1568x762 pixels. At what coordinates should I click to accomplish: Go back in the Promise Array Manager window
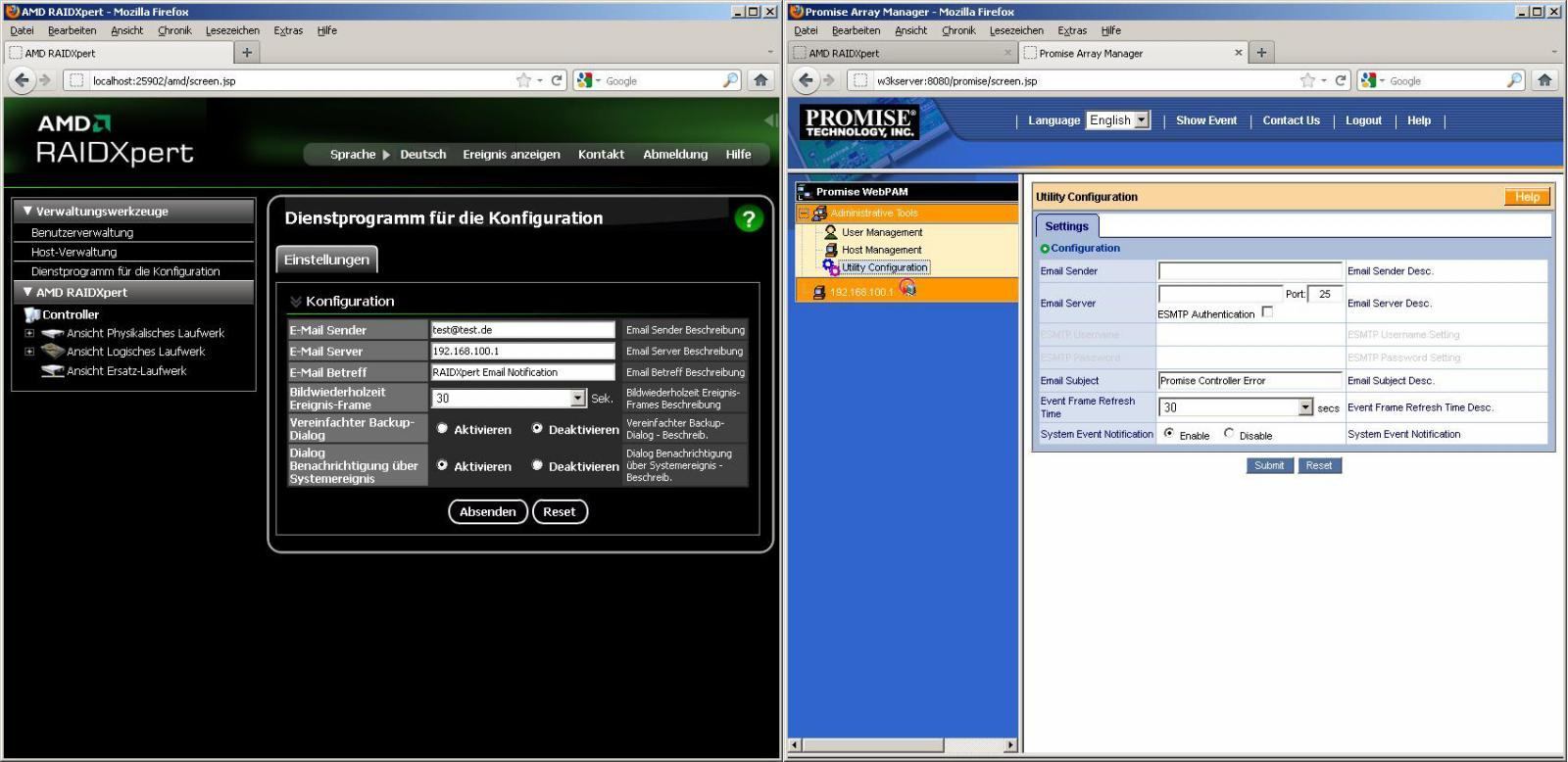coord(807,80)
